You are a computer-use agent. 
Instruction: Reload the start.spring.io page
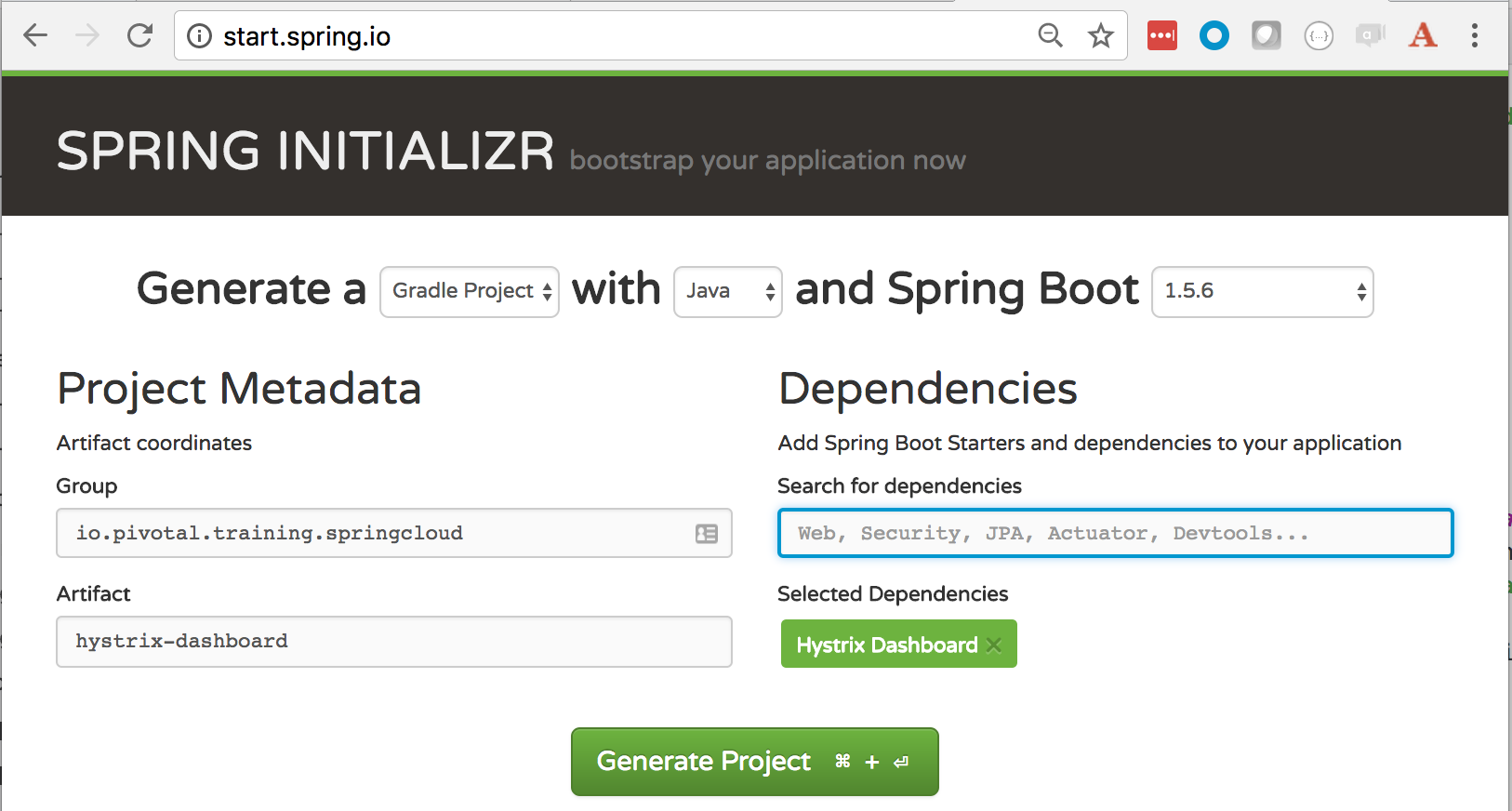tap(140, 36)
